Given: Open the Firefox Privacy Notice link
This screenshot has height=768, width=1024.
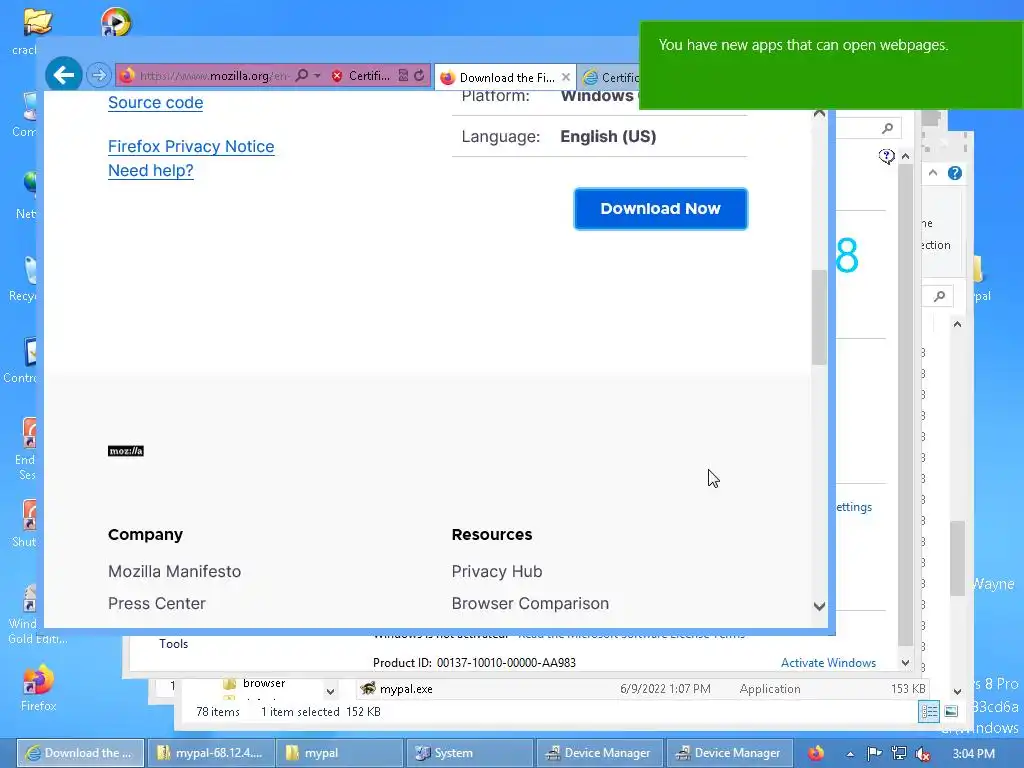Looking at the screenshot, I should 191,146.
